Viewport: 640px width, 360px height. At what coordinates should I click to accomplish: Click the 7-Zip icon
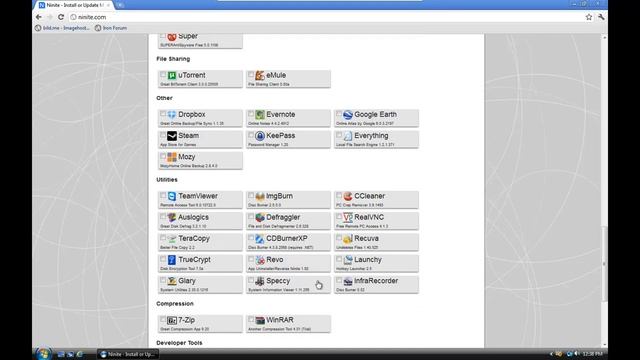172,320
